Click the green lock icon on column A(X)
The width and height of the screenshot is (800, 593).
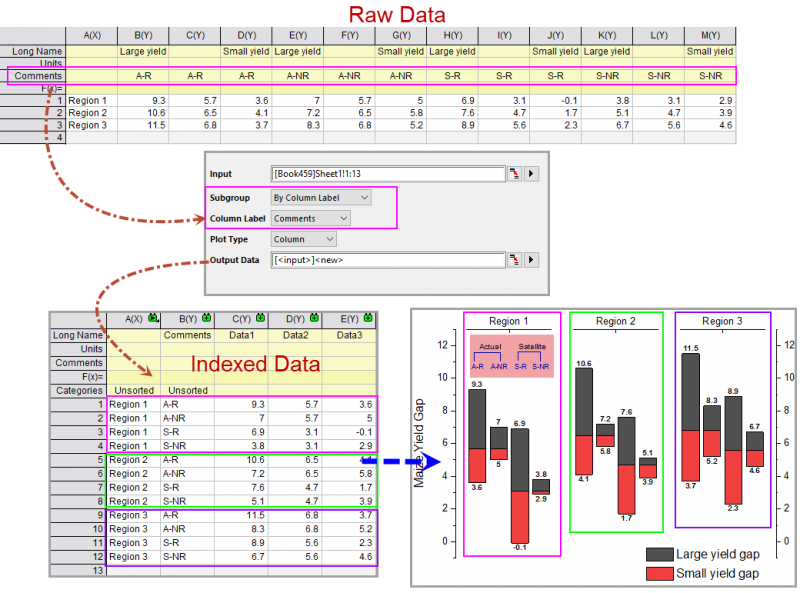pyautogui.click(x=152, y=319)
